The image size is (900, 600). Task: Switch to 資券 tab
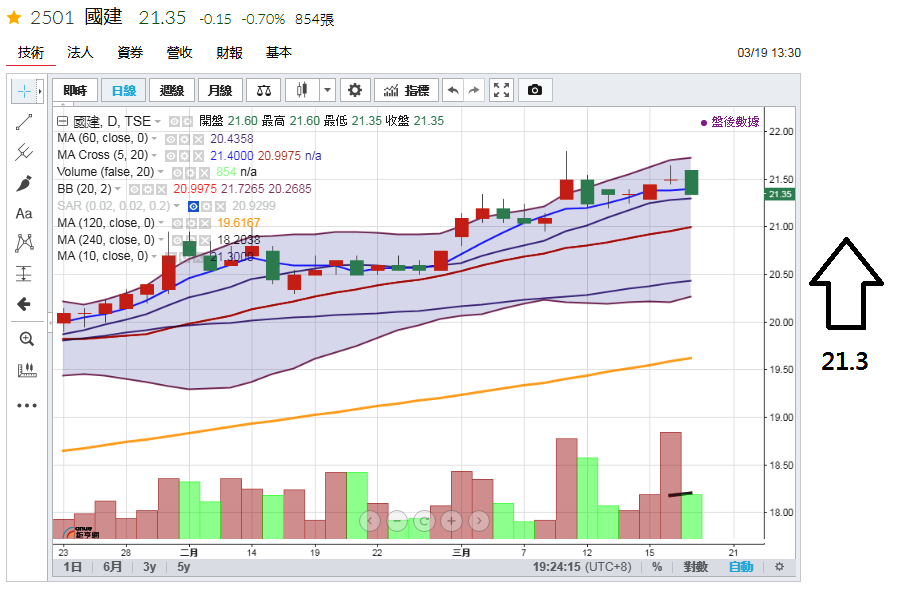pos(130,53)
